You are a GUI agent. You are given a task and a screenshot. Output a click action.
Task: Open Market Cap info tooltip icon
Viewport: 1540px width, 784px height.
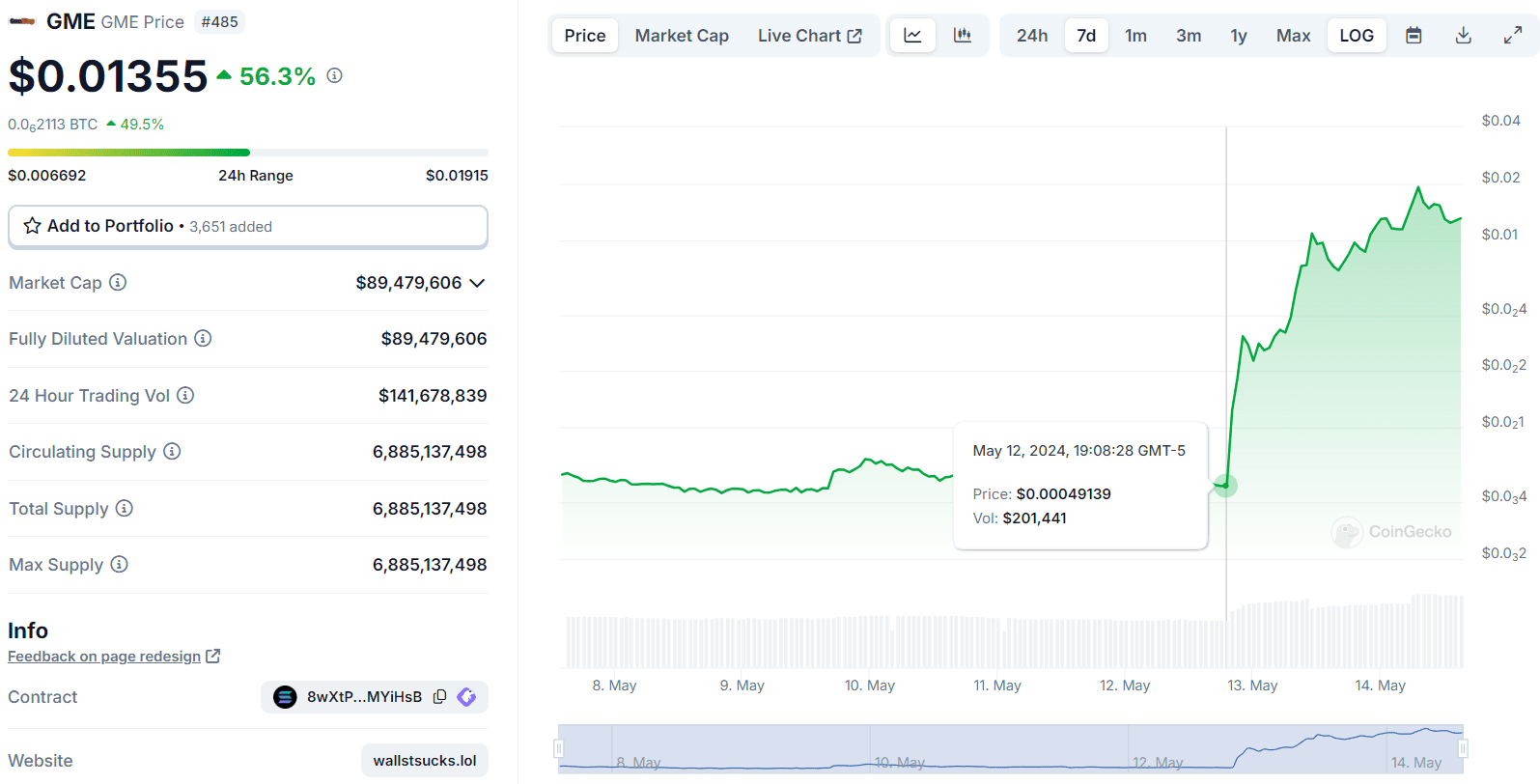click(118, 282)
